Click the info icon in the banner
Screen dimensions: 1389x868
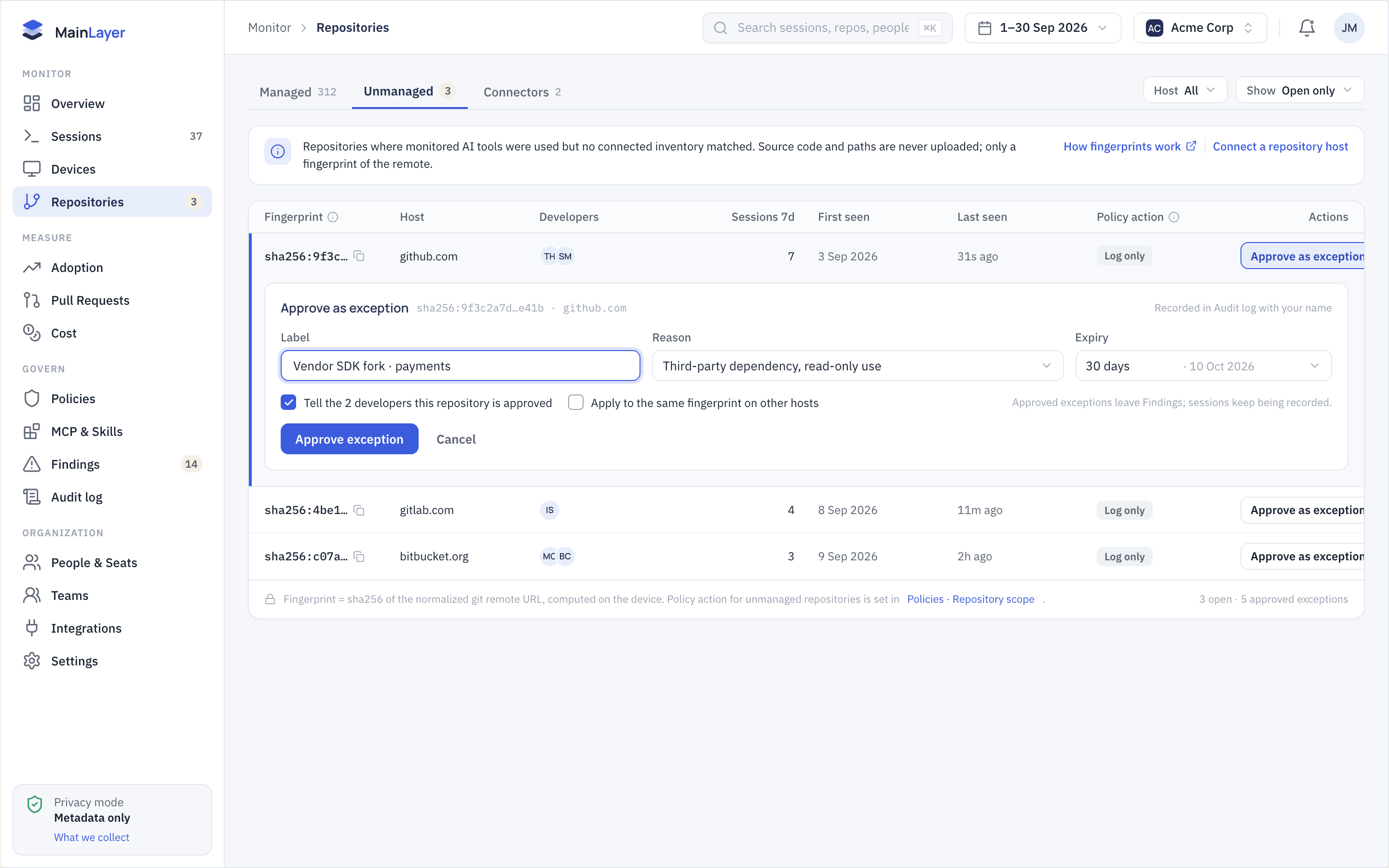point(278,151)
